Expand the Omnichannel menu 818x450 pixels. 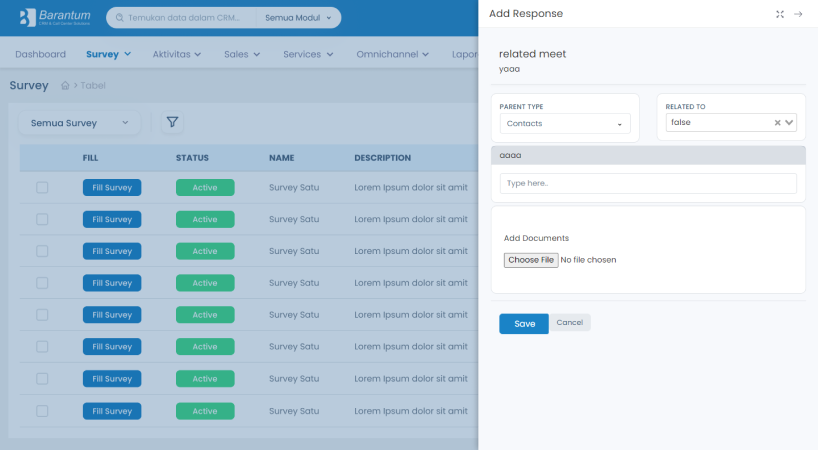pyautogui.click(x=393, y=54)
